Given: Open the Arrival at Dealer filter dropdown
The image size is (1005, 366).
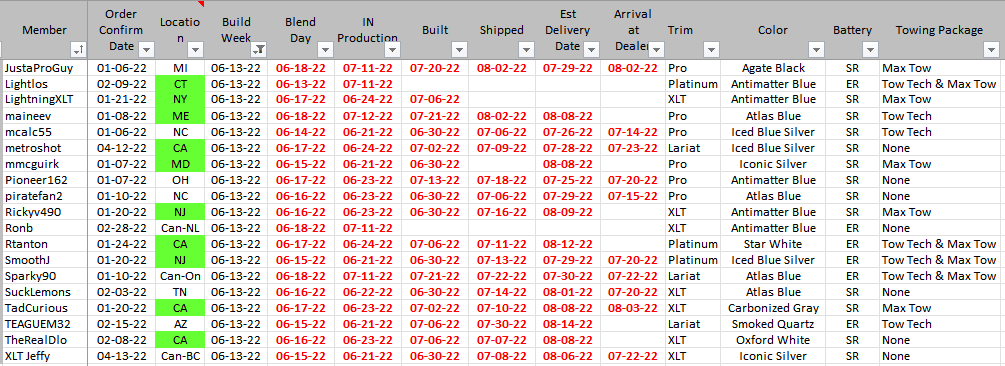Looking at the screenshot, I should click(658, 49).
